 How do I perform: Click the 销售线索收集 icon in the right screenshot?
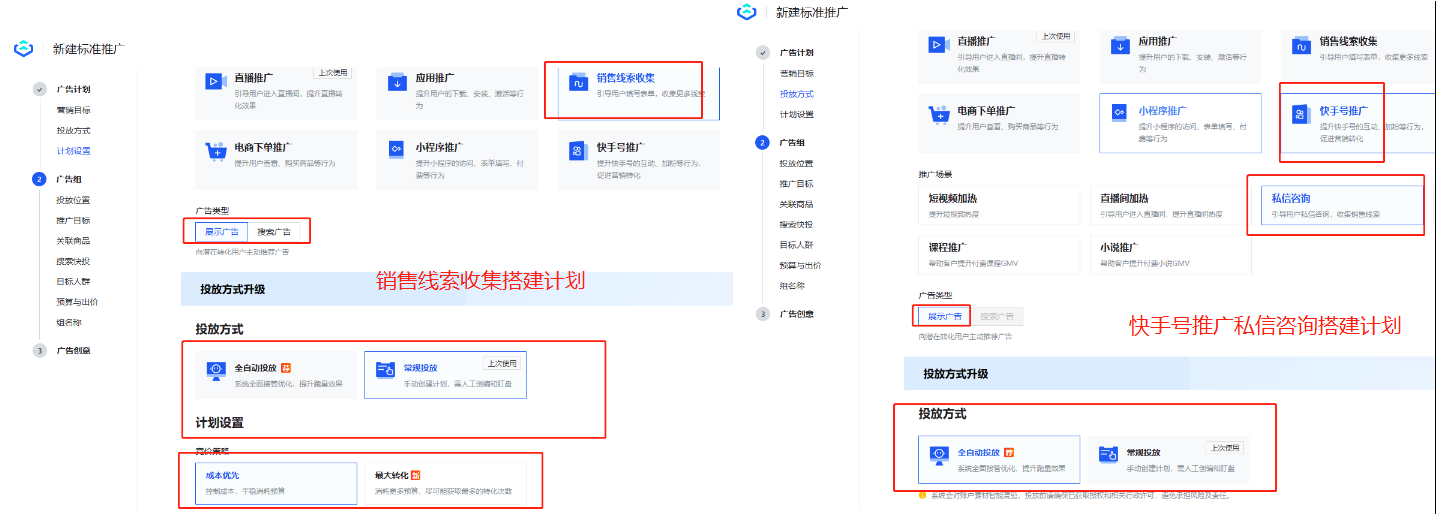tap(1301, 46)
